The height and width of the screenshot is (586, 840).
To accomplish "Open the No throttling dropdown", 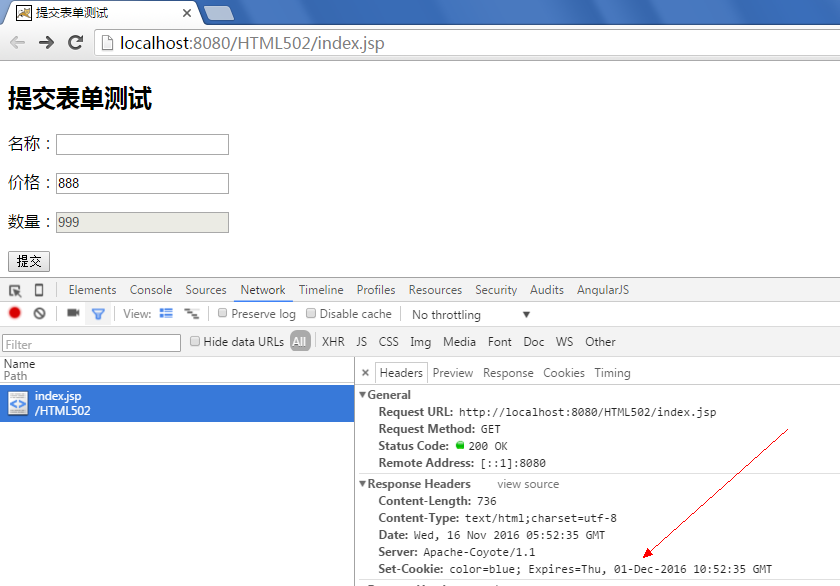I will point(471,314).
